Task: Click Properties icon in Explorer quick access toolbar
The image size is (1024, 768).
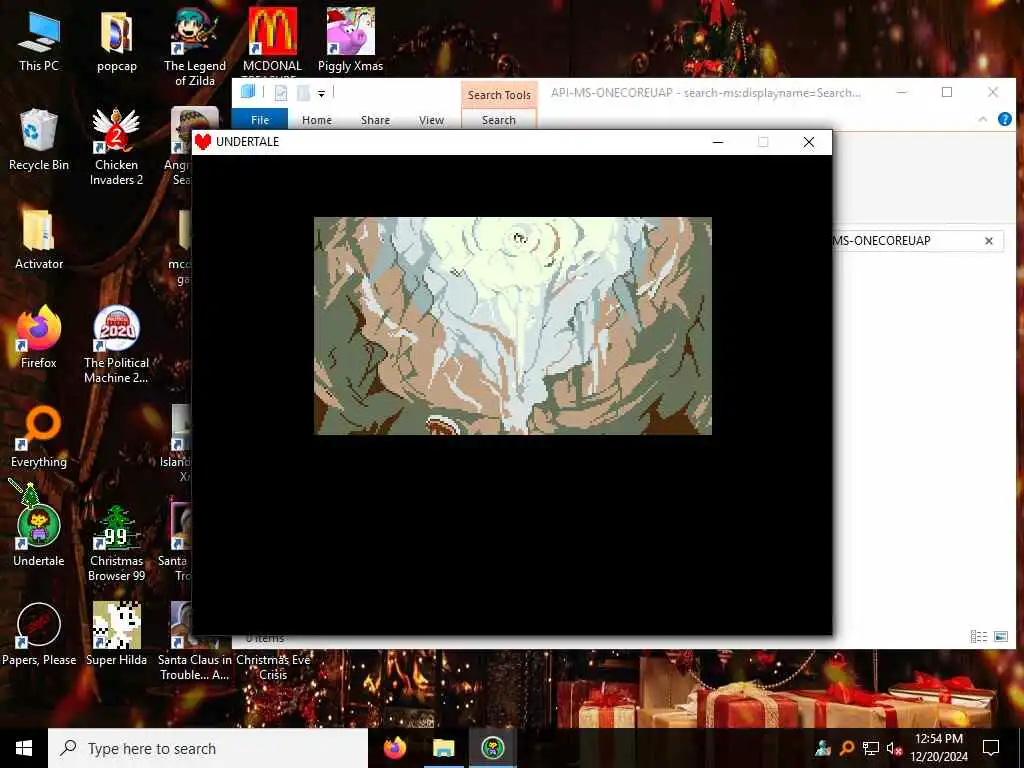Action: 281,93
